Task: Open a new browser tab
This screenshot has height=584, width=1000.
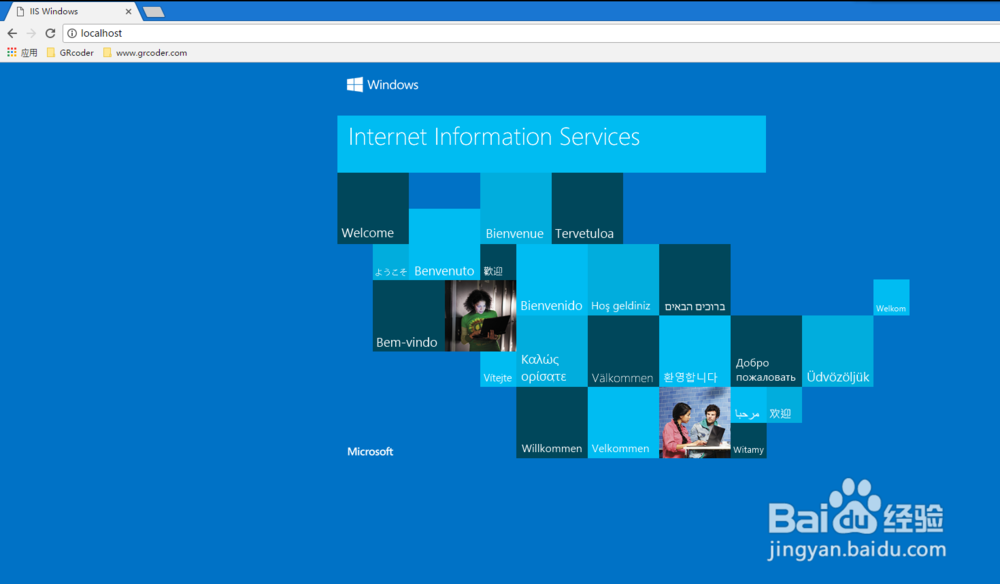Action: pyautogui.click(x=154, y=11)
